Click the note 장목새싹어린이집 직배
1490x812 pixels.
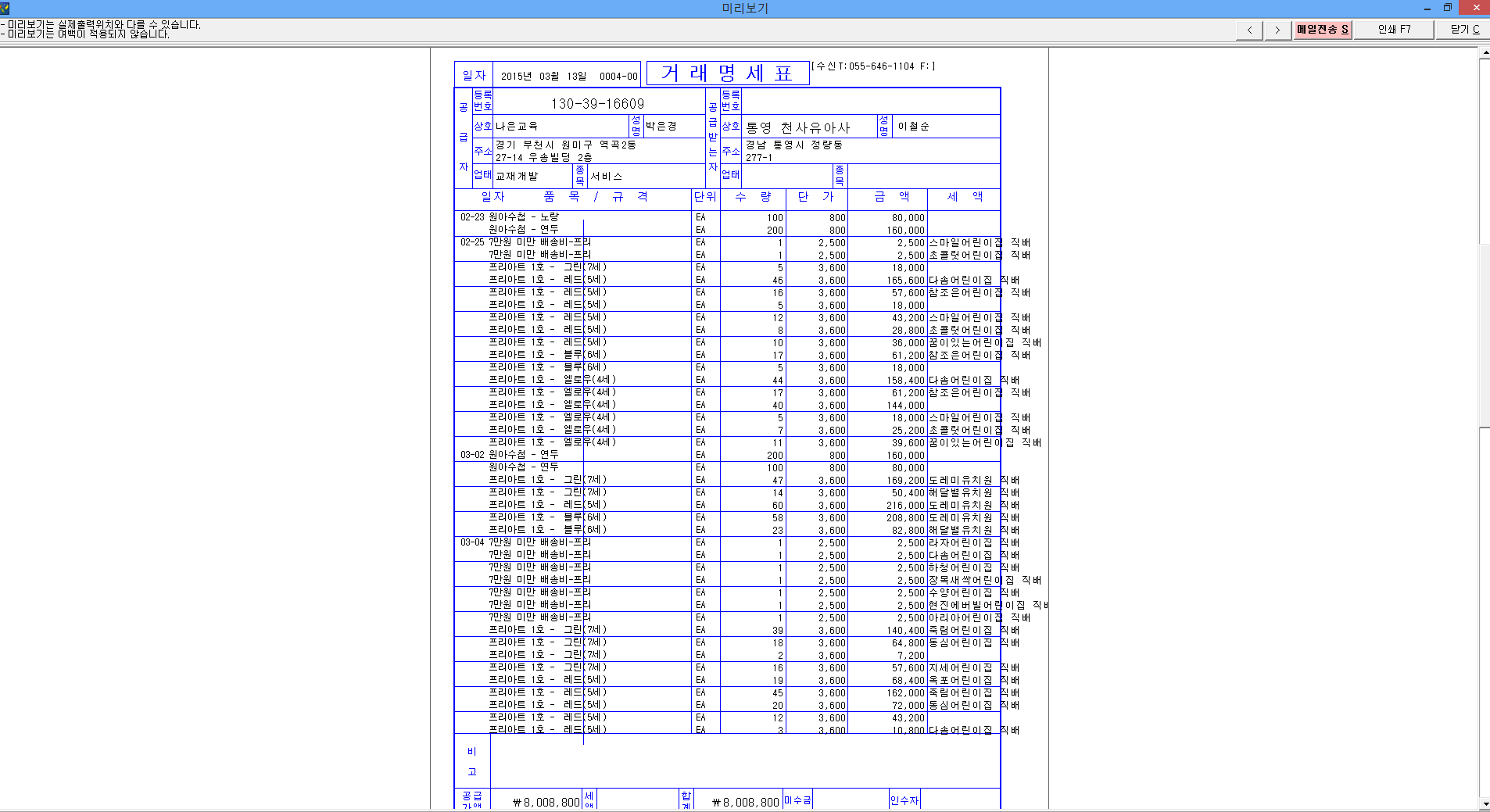985,581
